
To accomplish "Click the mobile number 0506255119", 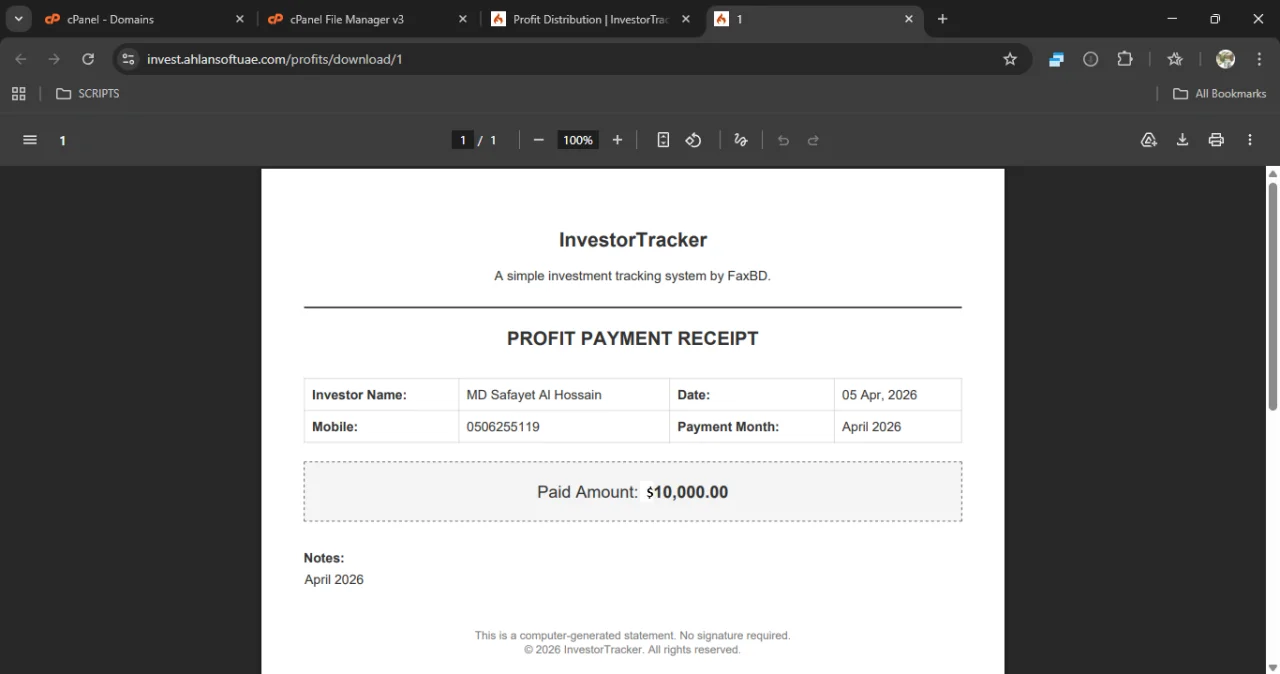I will [x=503, y=426].
